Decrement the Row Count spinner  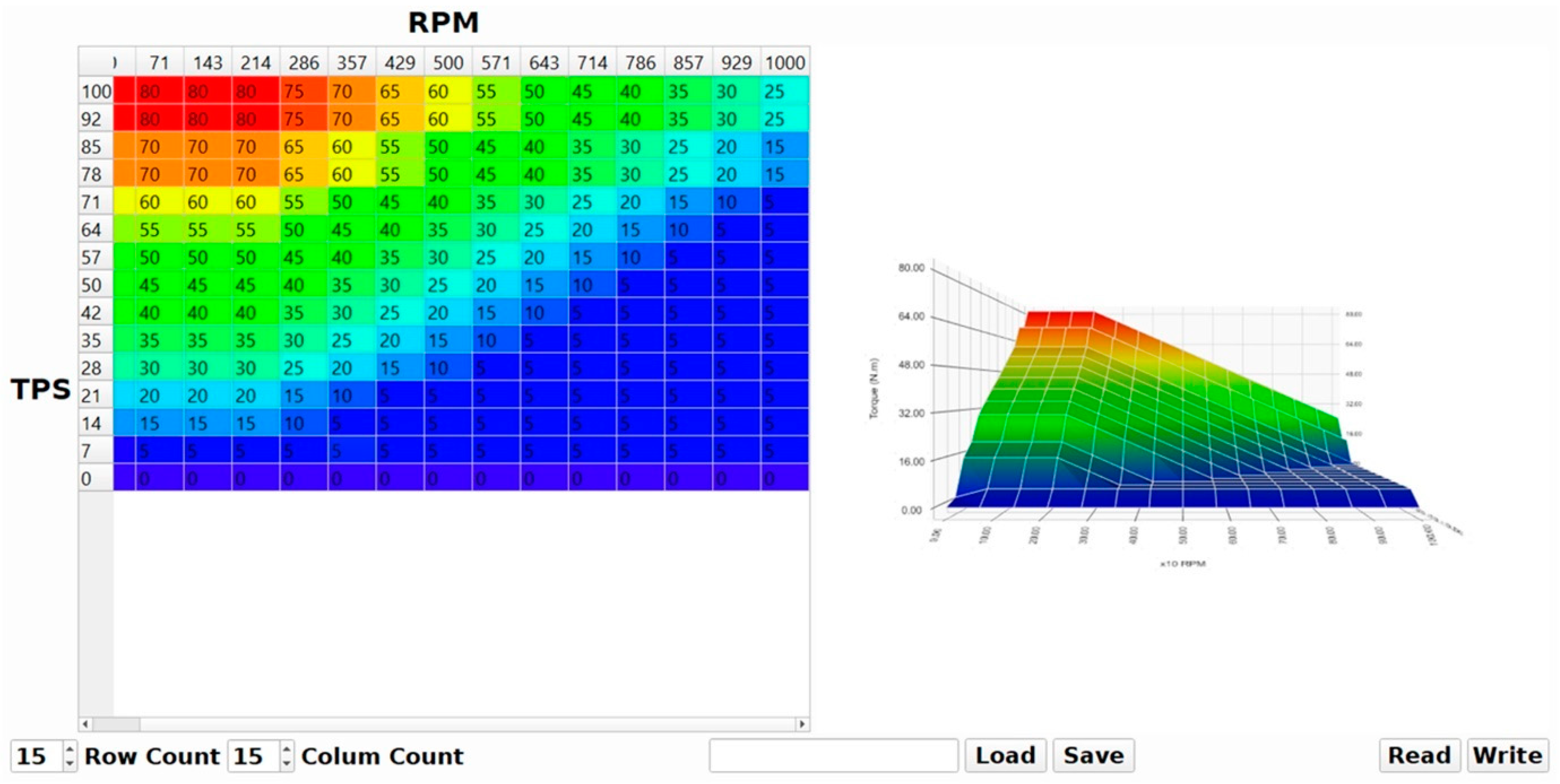70,763
